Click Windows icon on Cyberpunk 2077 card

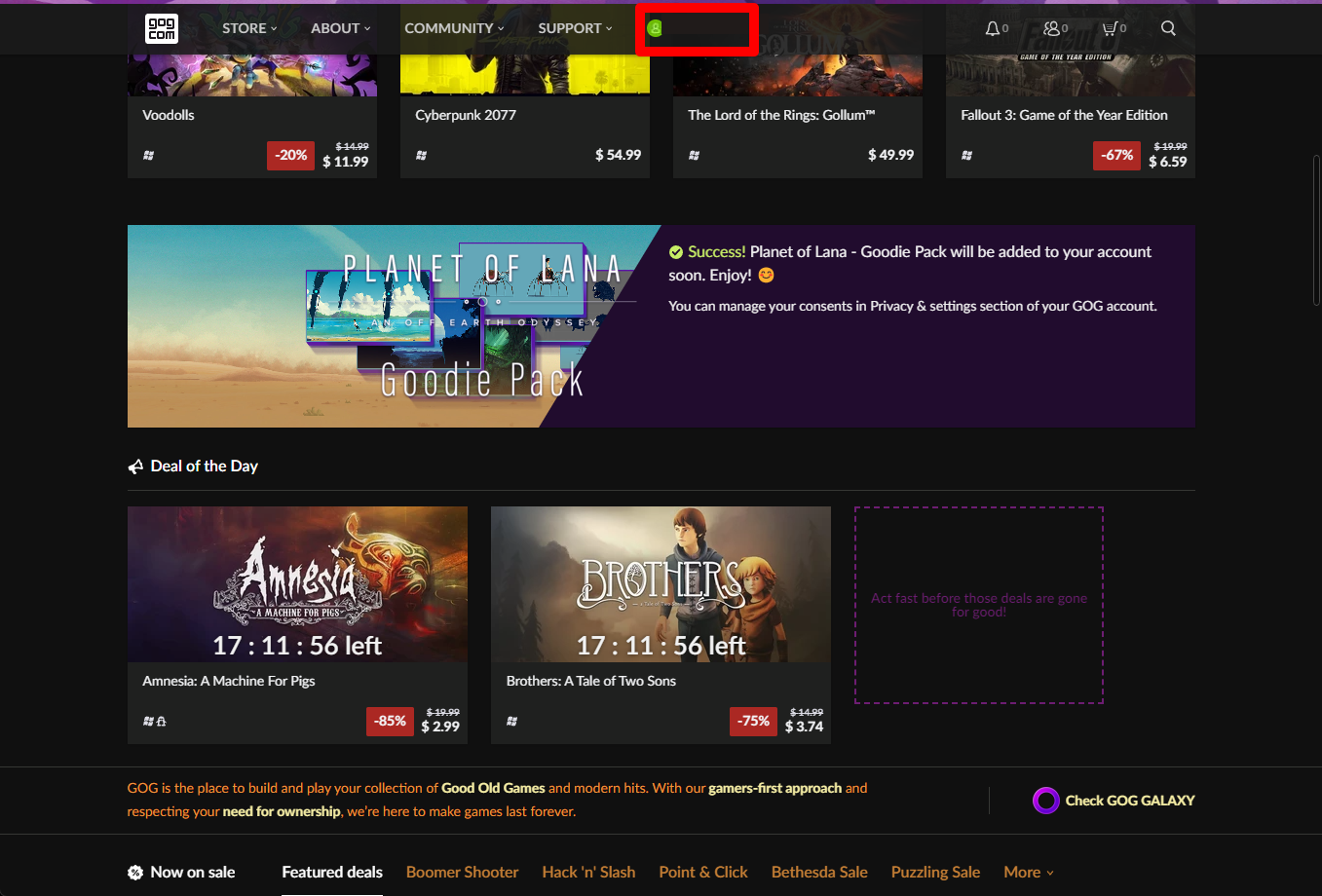click(x=421, y=155)
